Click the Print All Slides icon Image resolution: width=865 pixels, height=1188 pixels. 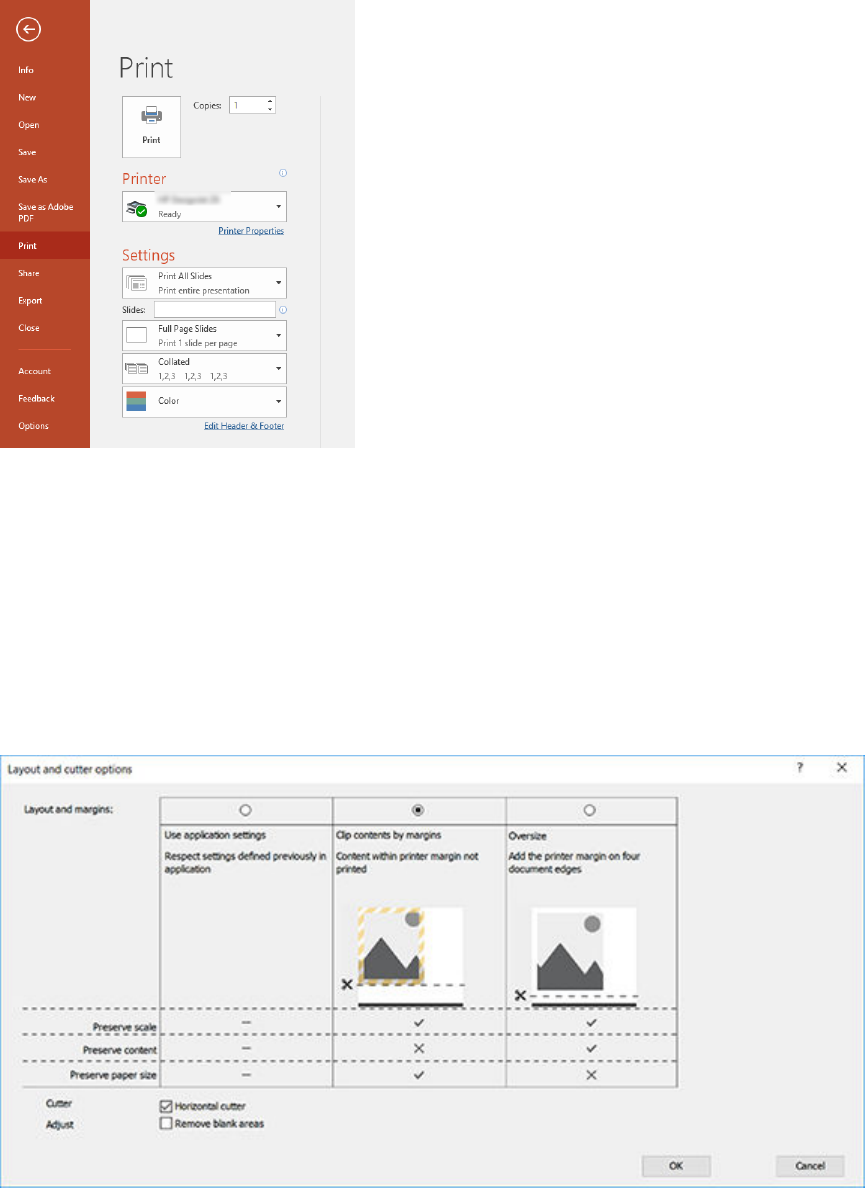point(137,283)
